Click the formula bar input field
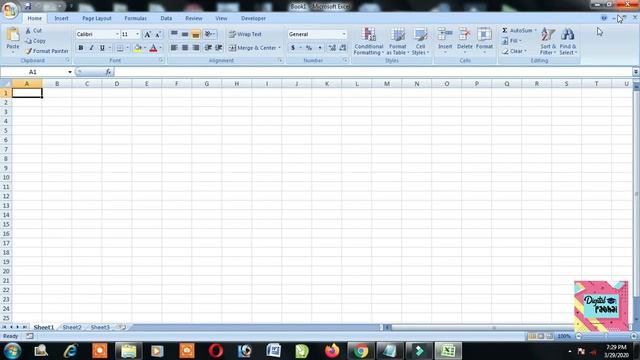 (373, 72)
